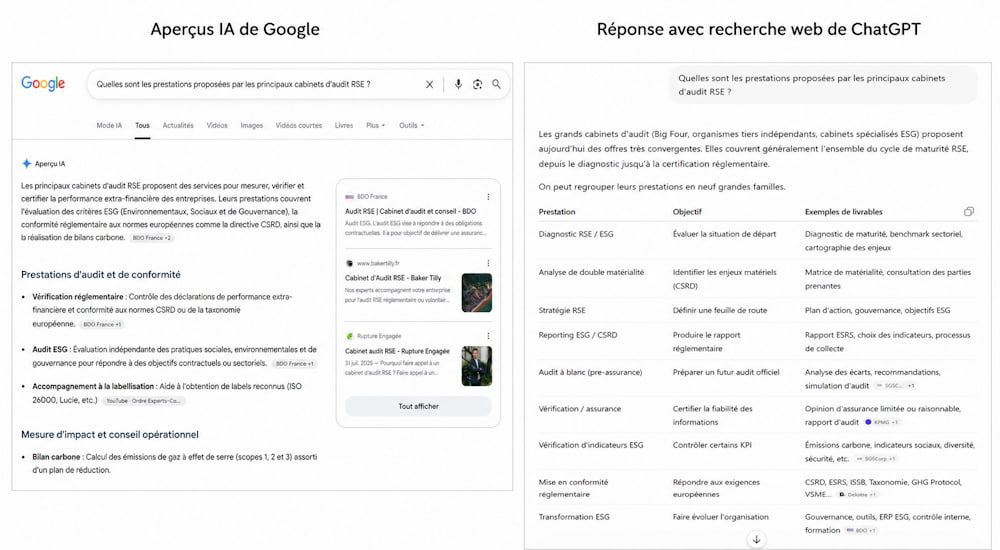
Task: Click the ChatGPT user question bubble
Action: coord(823,85)
